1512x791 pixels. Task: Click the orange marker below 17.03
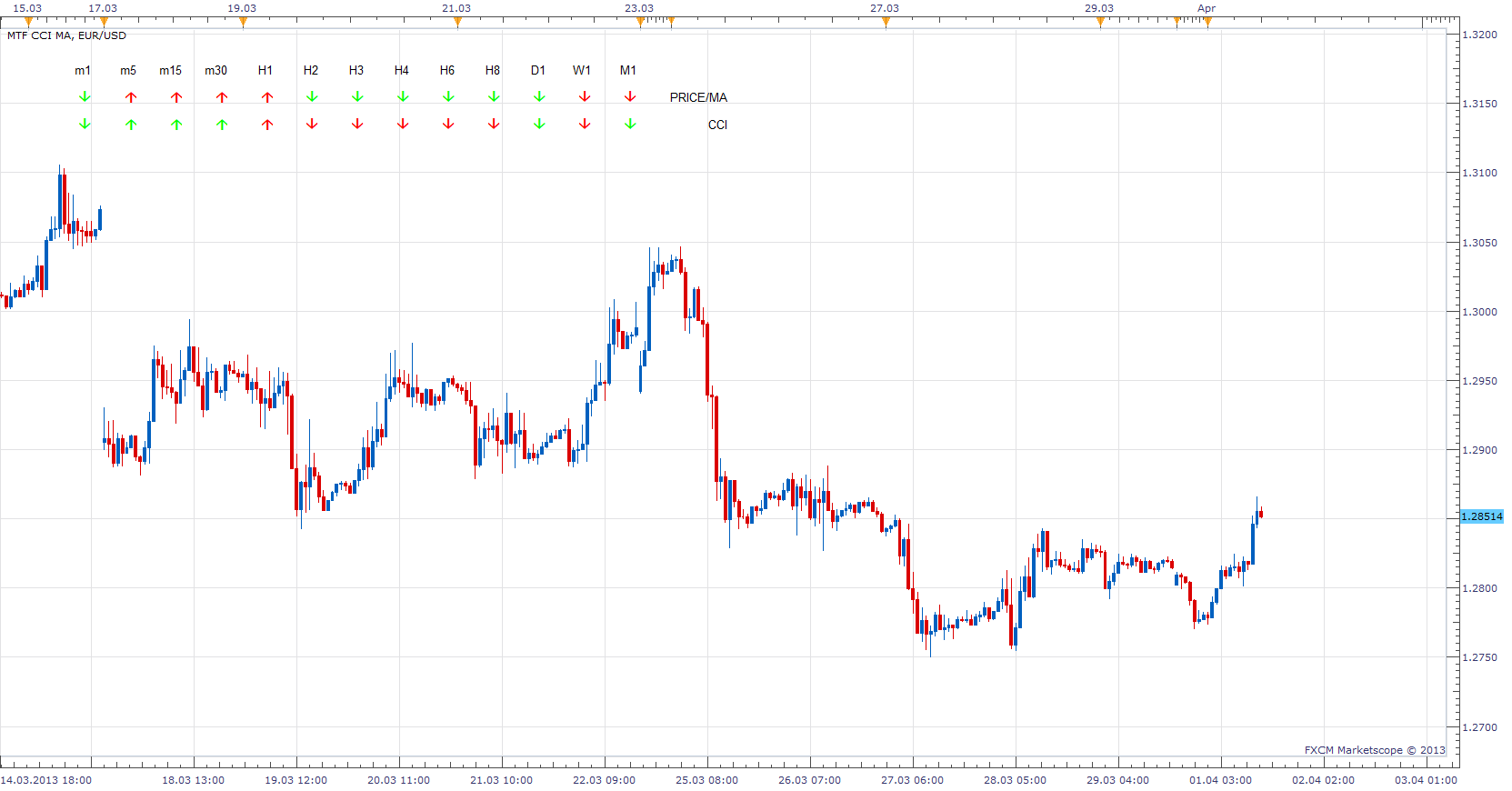pyautogui.click(x=104, y=22)
